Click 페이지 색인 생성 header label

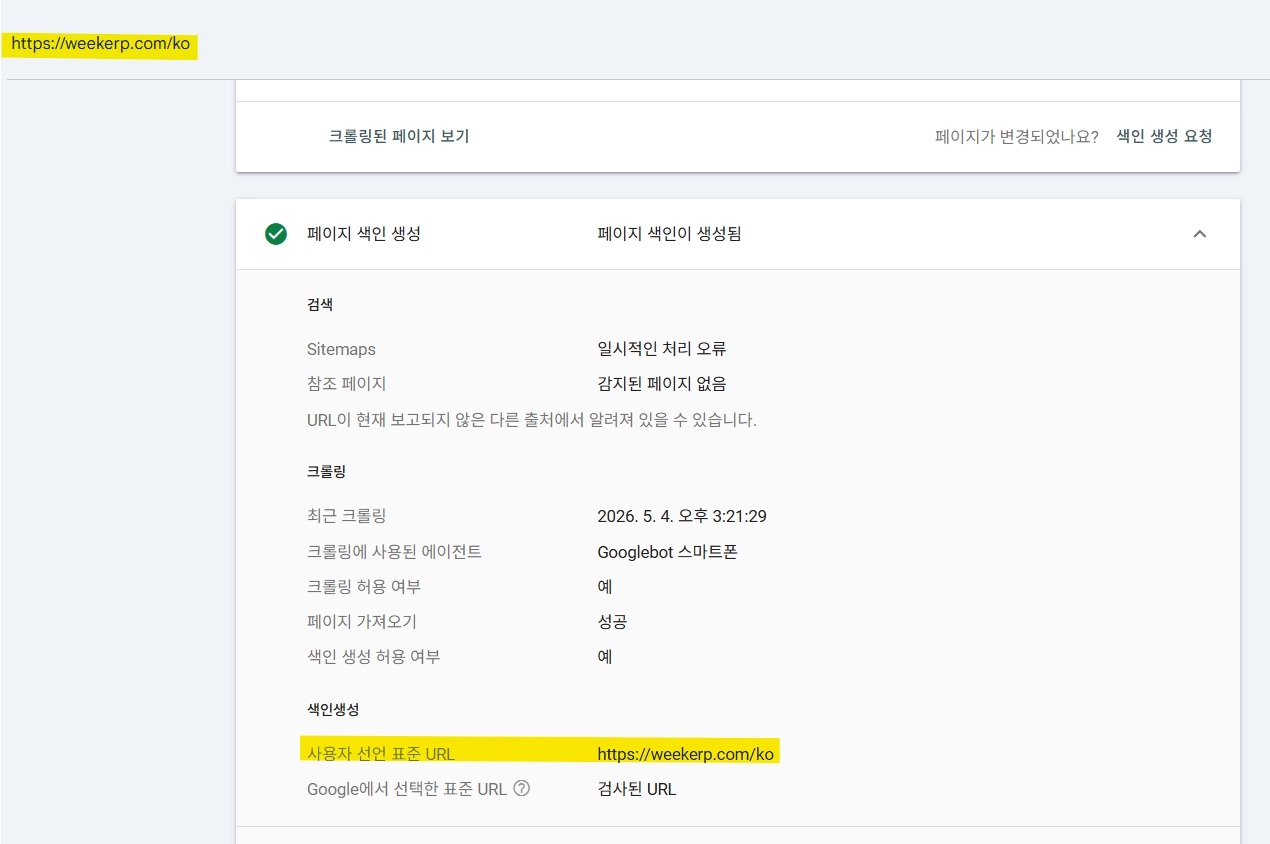(364, 234)
